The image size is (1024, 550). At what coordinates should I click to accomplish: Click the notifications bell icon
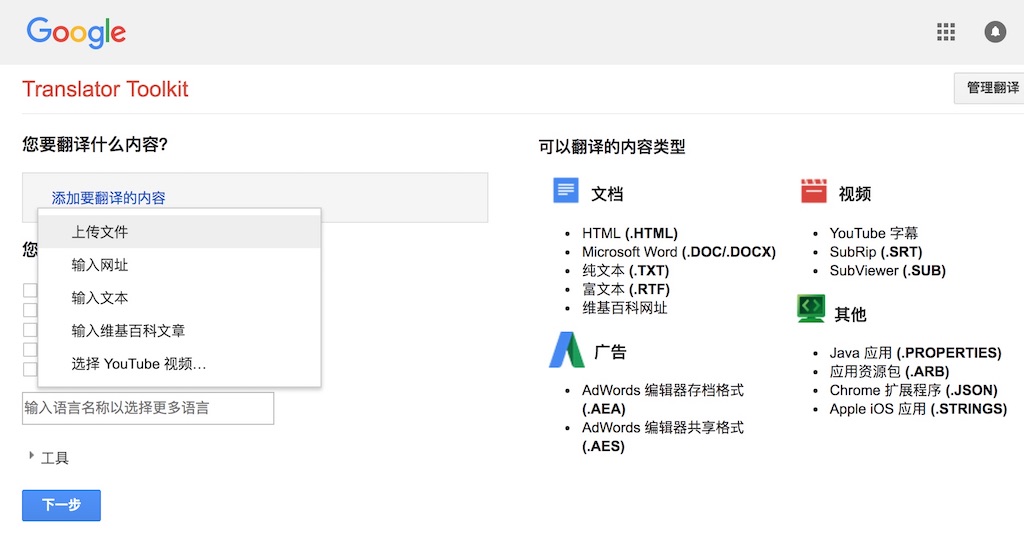tap(995, 32)
